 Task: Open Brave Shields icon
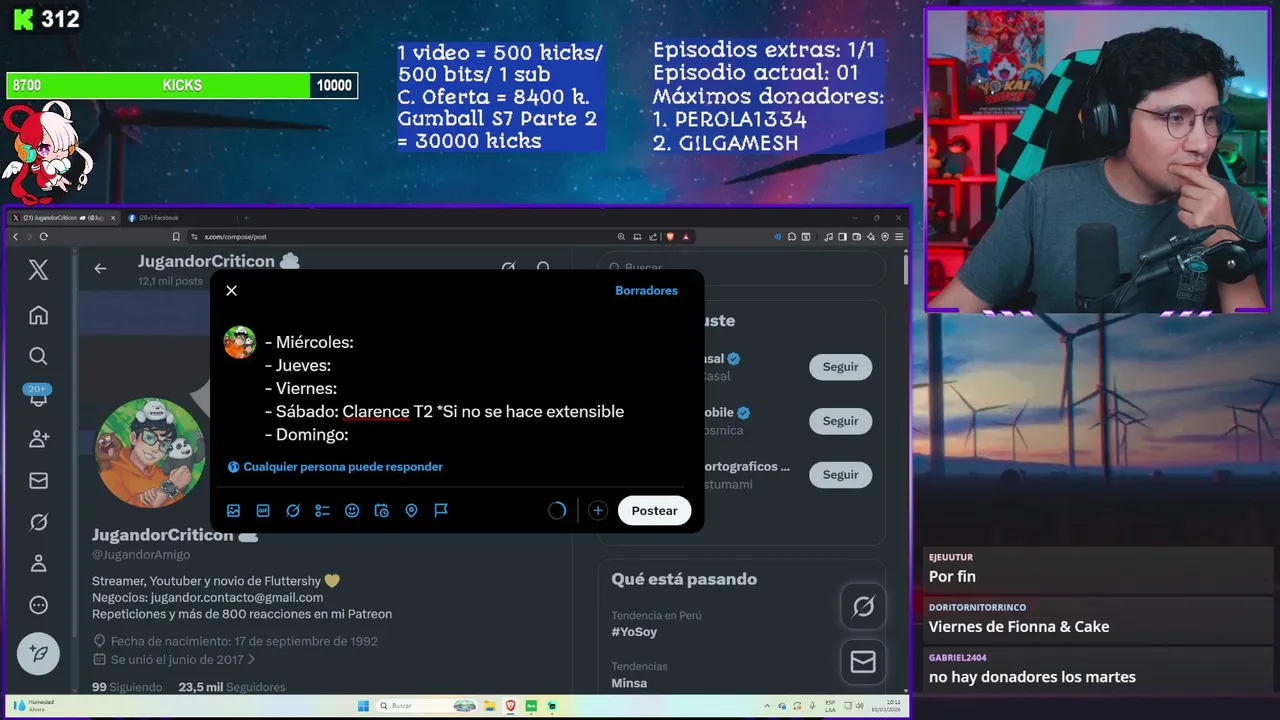point(671,237)
